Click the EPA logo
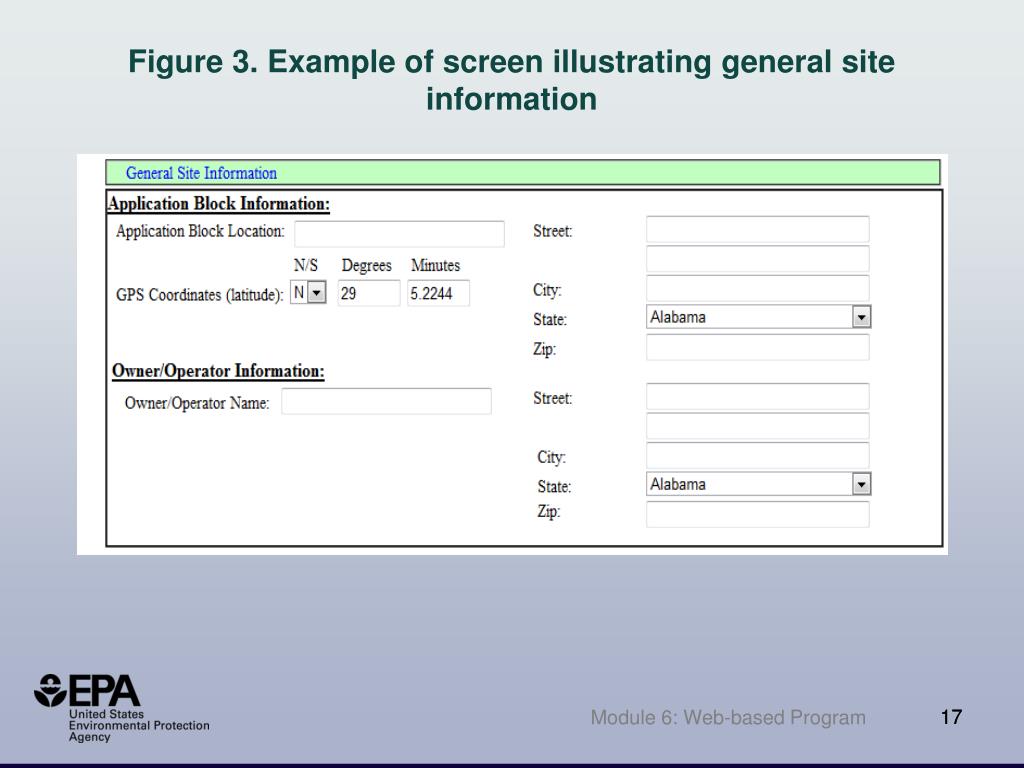Image resolution: width=1024 pixels, height=768 pixels. click(121, 708)
